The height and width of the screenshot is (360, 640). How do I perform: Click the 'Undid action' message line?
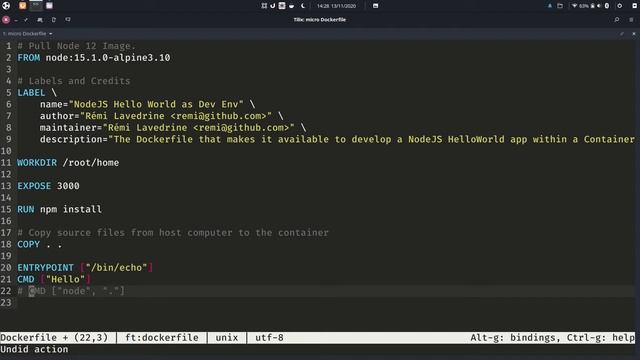click(x=34, y=349)
